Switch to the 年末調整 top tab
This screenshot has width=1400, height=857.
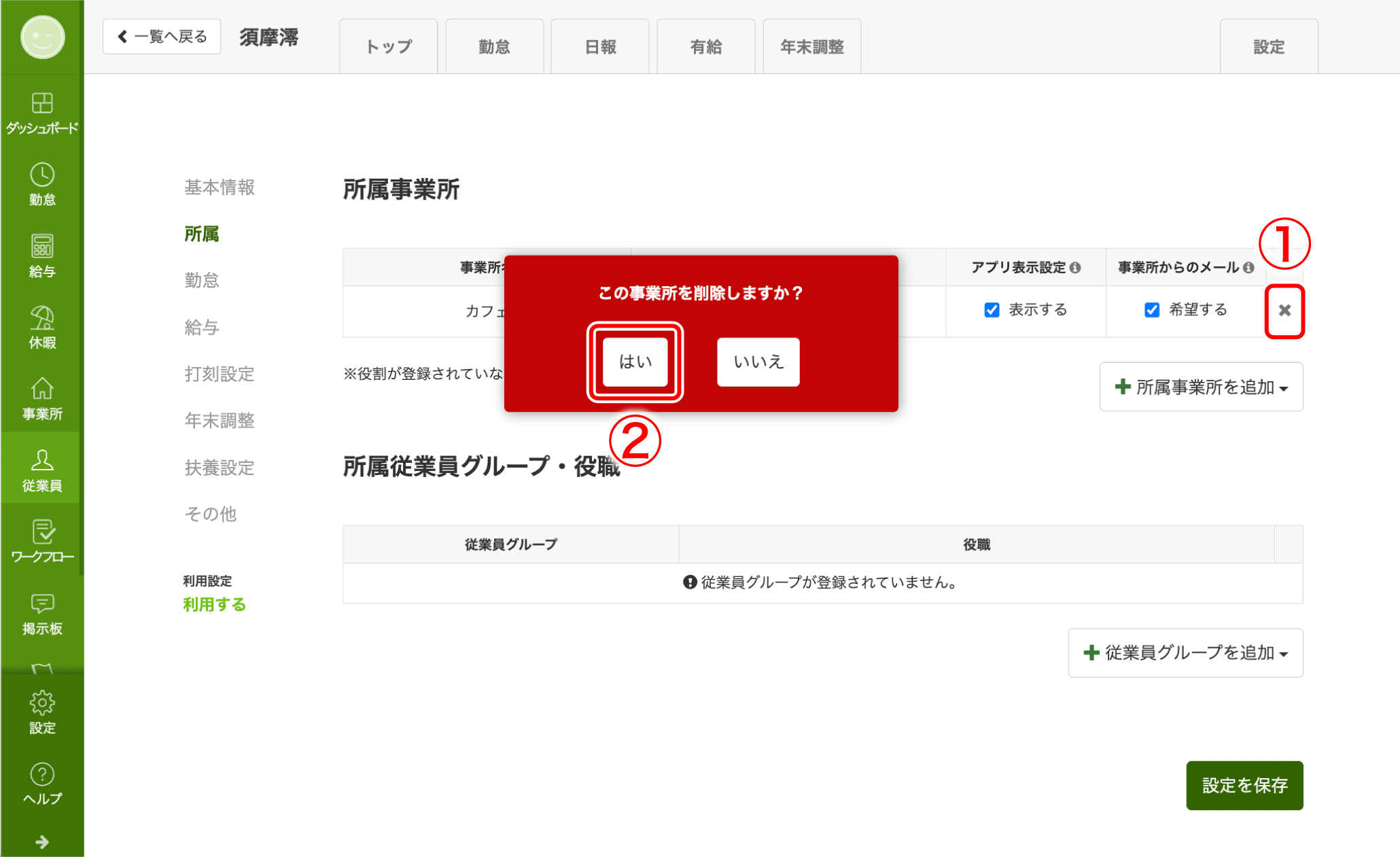click(x=811, y=47)
